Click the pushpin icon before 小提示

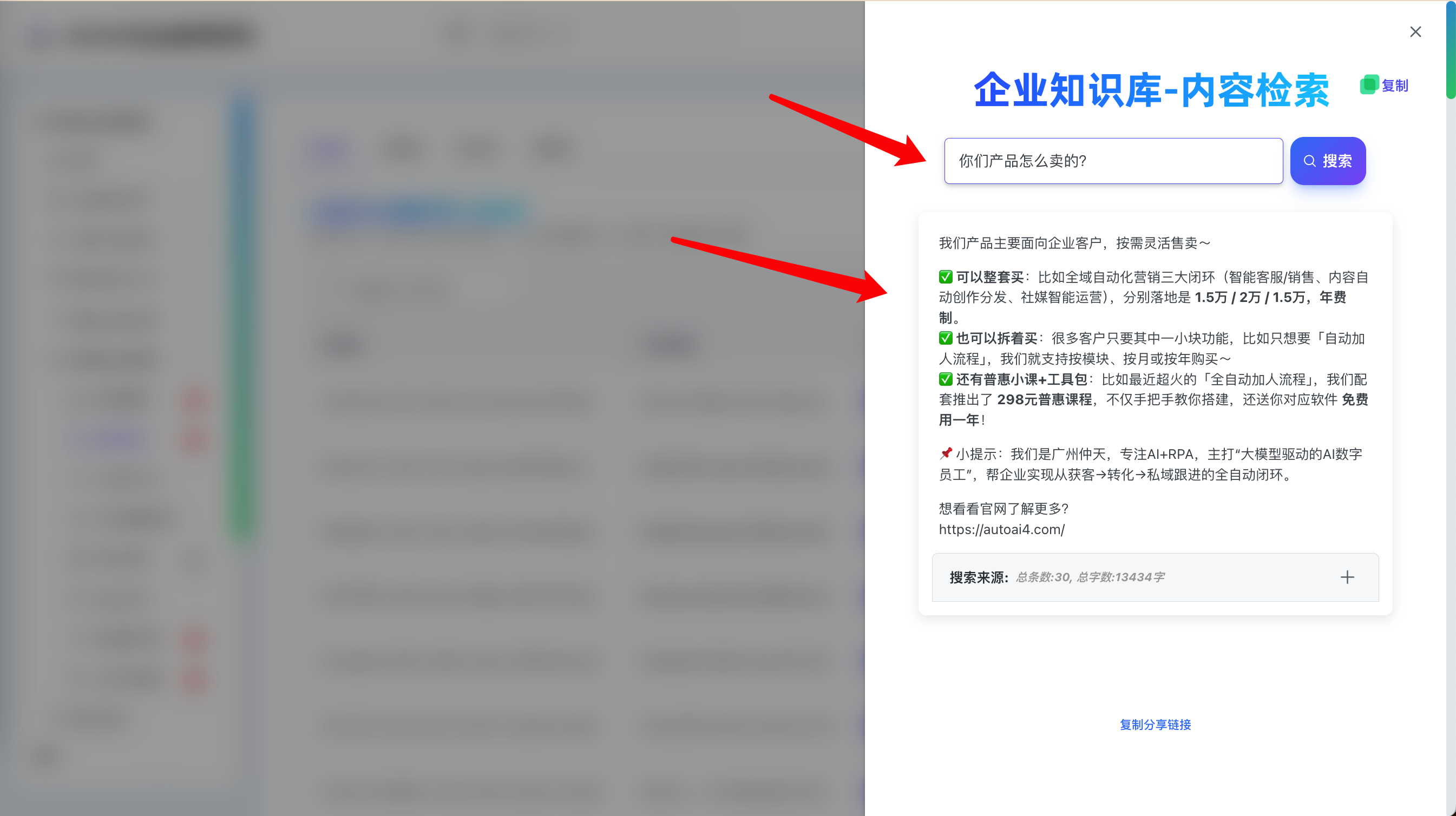pyautogui.click(x=945, y=454)
